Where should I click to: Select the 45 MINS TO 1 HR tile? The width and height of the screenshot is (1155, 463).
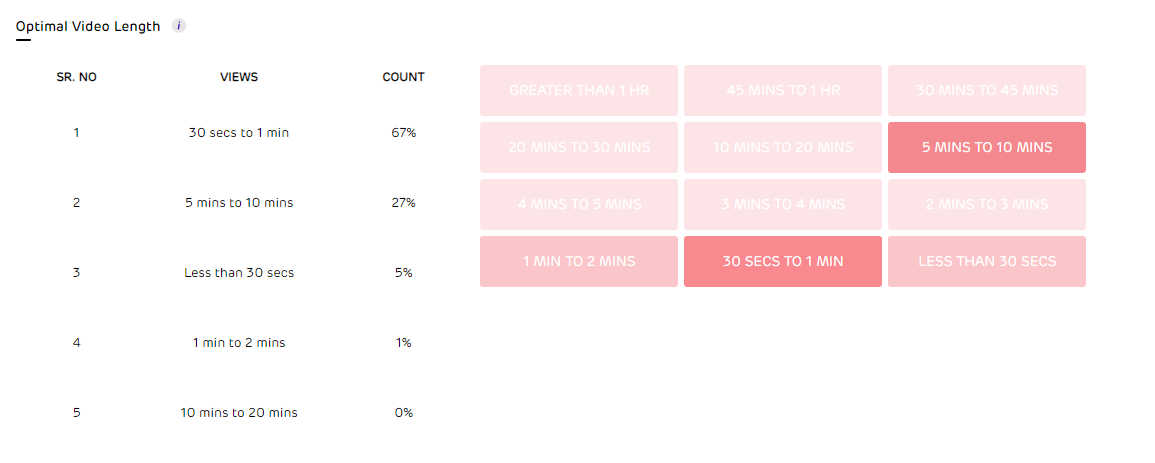pyautogui.click(x=783, y=91)
